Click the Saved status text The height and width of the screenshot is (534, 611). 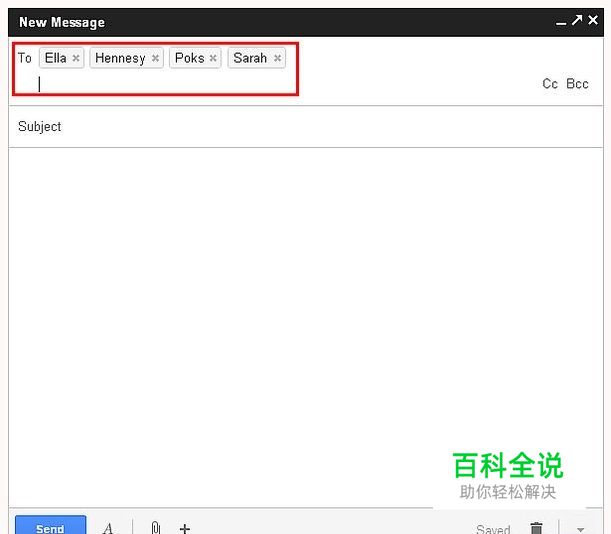493,529
